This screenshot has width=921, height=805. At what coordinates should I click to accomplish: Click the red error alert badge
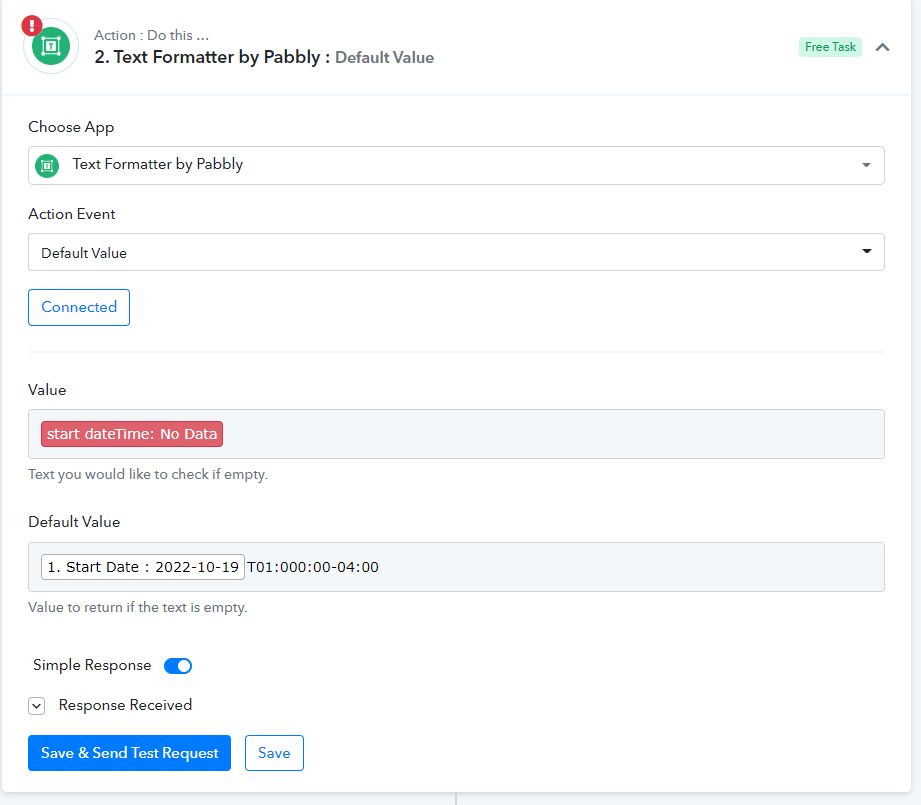32,26
